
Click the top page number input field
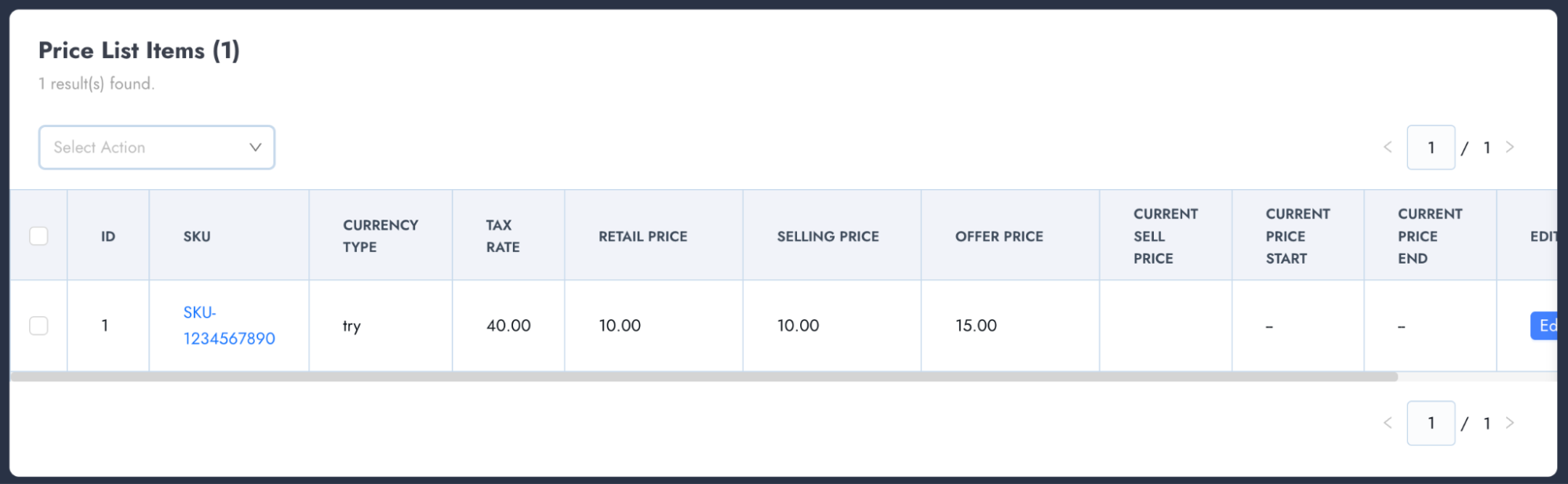(x=1431, y=147)
